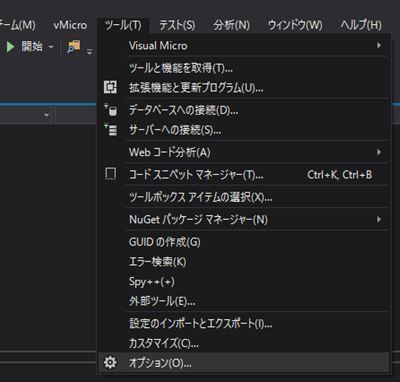Click the extensions and updates icon
This screenshot has width=400, height=382.
110,87
